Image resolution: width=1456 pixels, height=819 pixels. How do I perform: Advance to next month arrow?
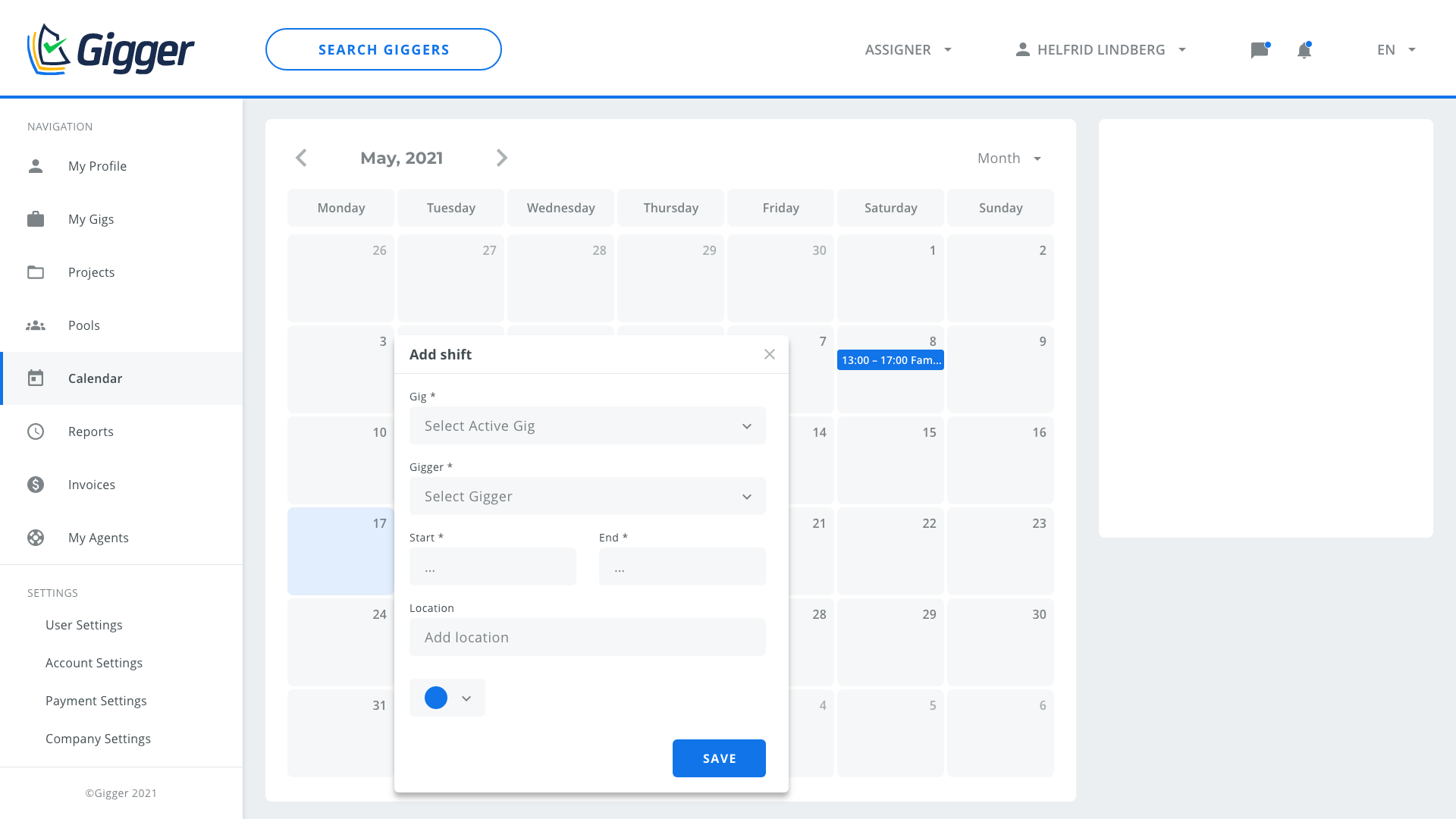tap(501, 158)
